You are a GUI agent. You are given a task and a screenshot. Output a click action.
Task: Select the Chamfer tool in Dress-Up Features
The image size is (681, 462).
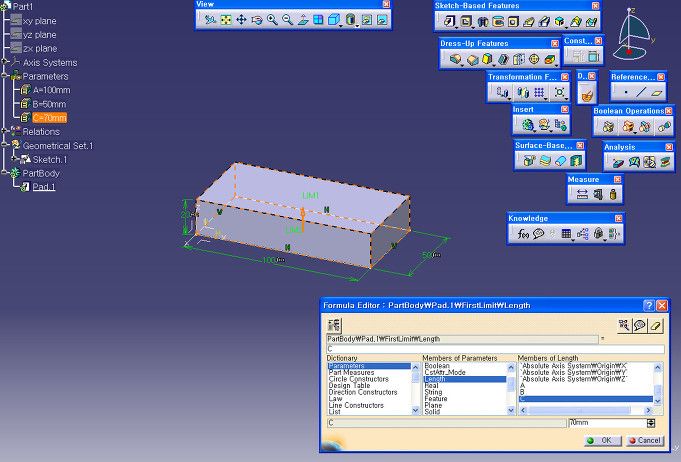pyautogui.click(x=472, y=59)
